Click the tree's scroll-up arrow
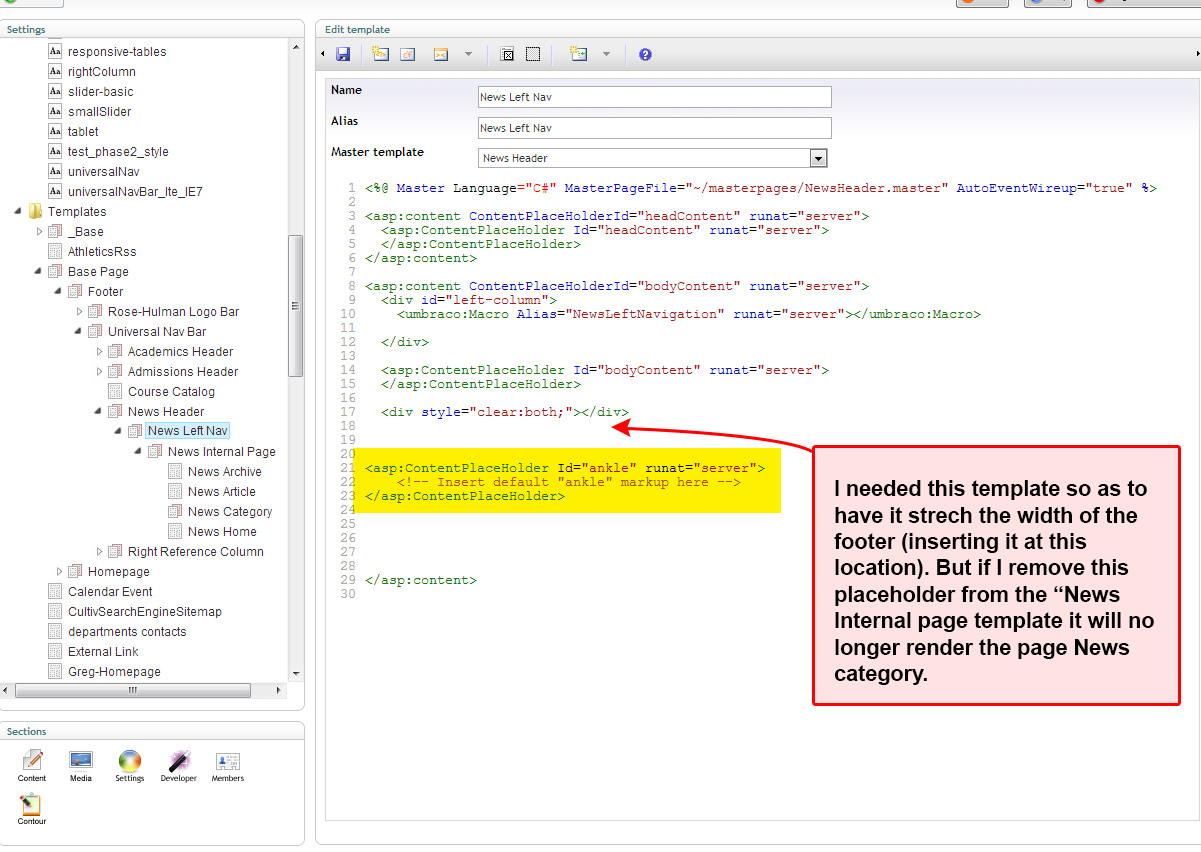This screenshot has height=852, width=1201. pyautogui.click(x=295, y=47)
